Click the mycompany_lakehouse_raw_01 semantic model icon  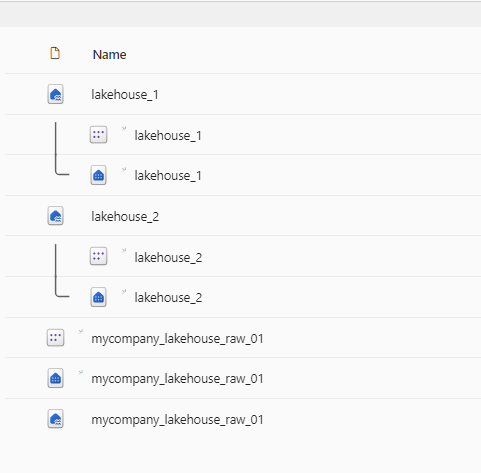tap(55, 338)
